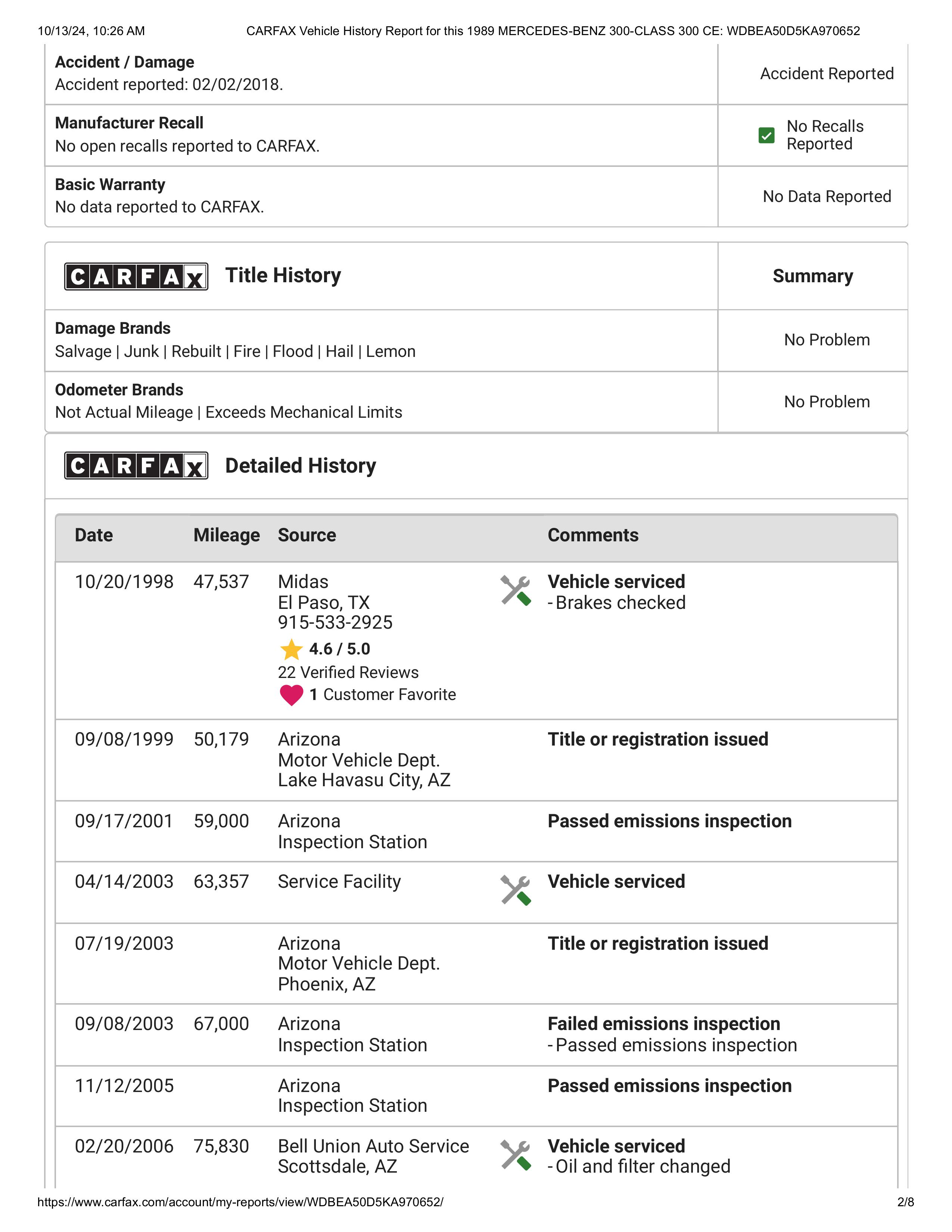Screen dimensions: 952x1232
Task: Select the Mileage column header
Action: click(227, 535)
